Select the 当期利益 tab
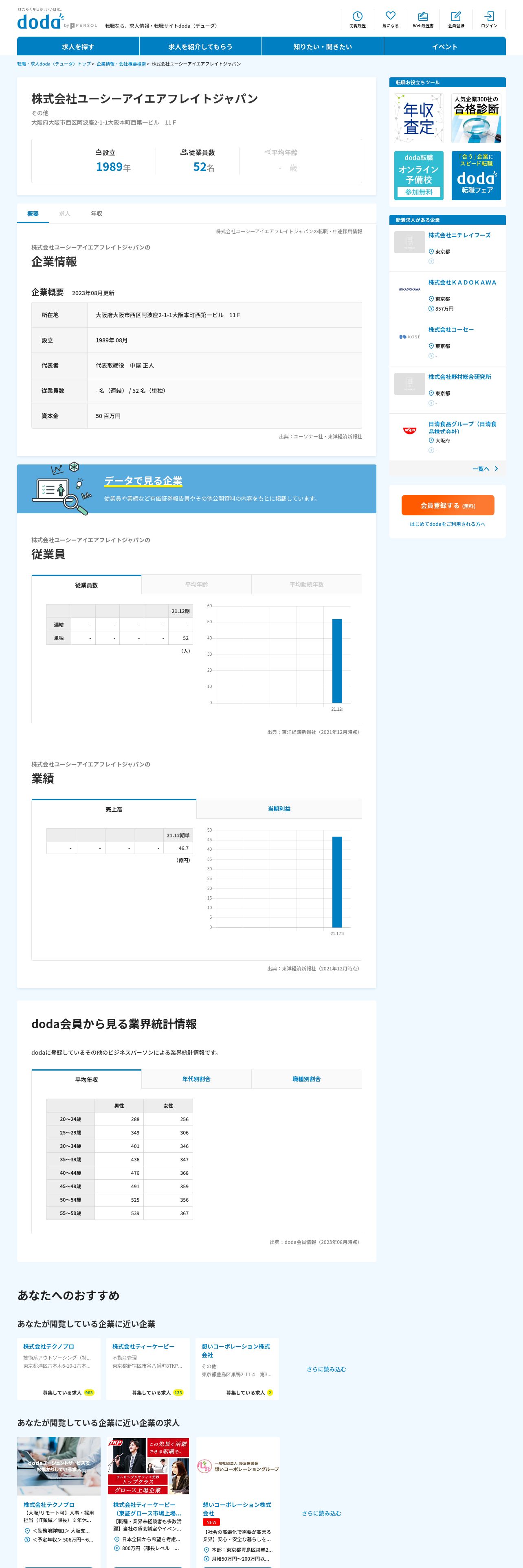The width and height of the screenshot is (523, 1568). coord(279,809)
